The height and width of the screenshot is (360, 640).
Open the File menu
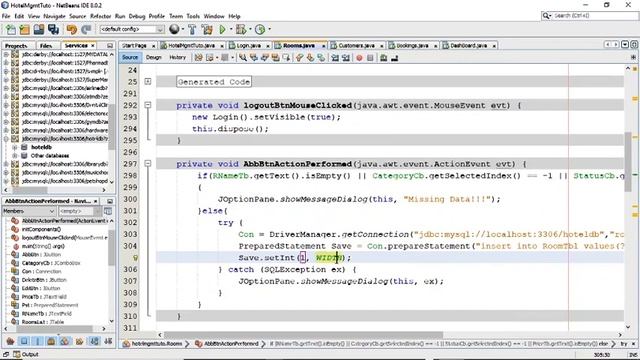(x=6, y=16)
